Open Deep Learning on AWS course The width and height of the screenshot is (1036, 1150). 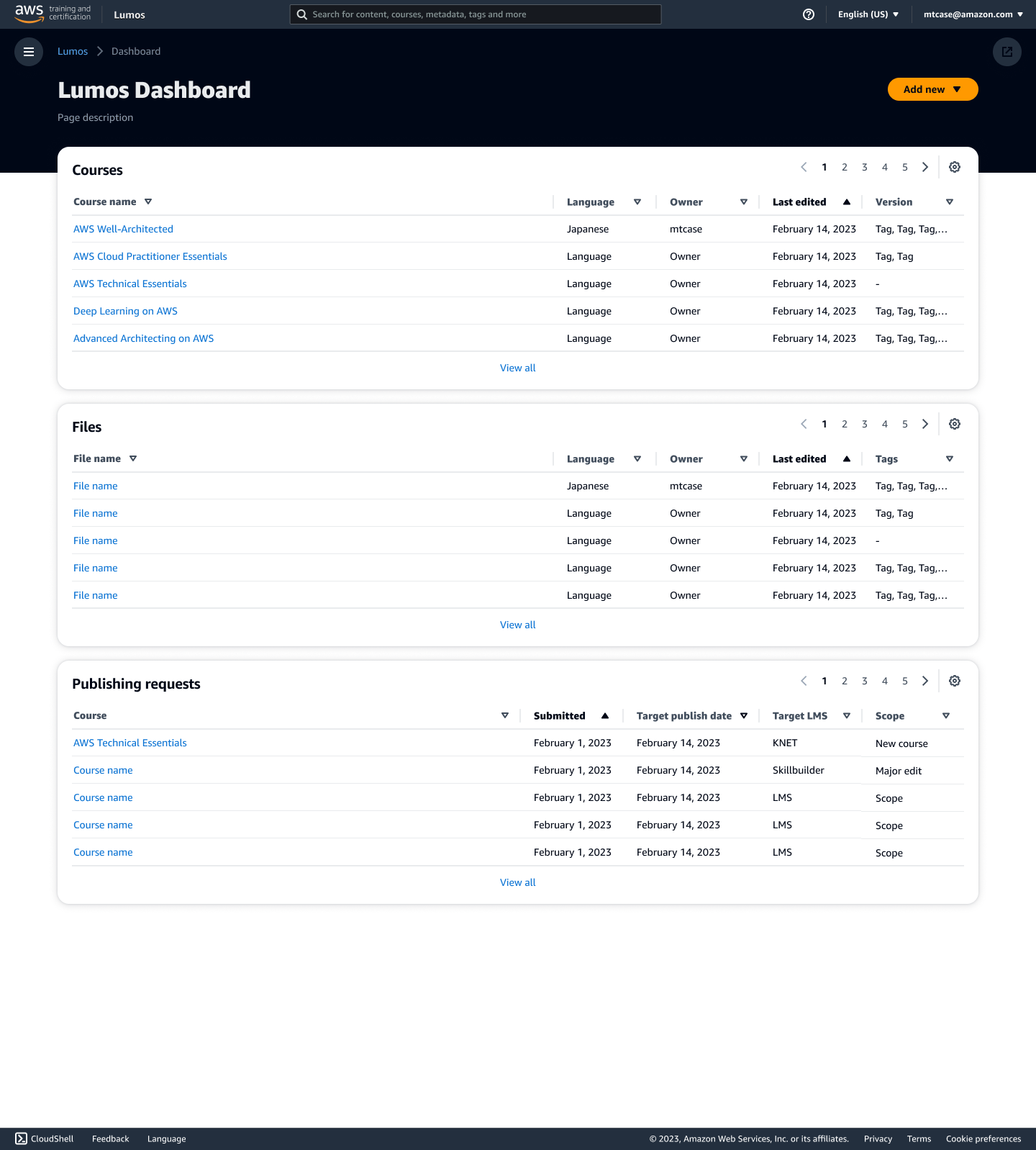coord(125,311)
